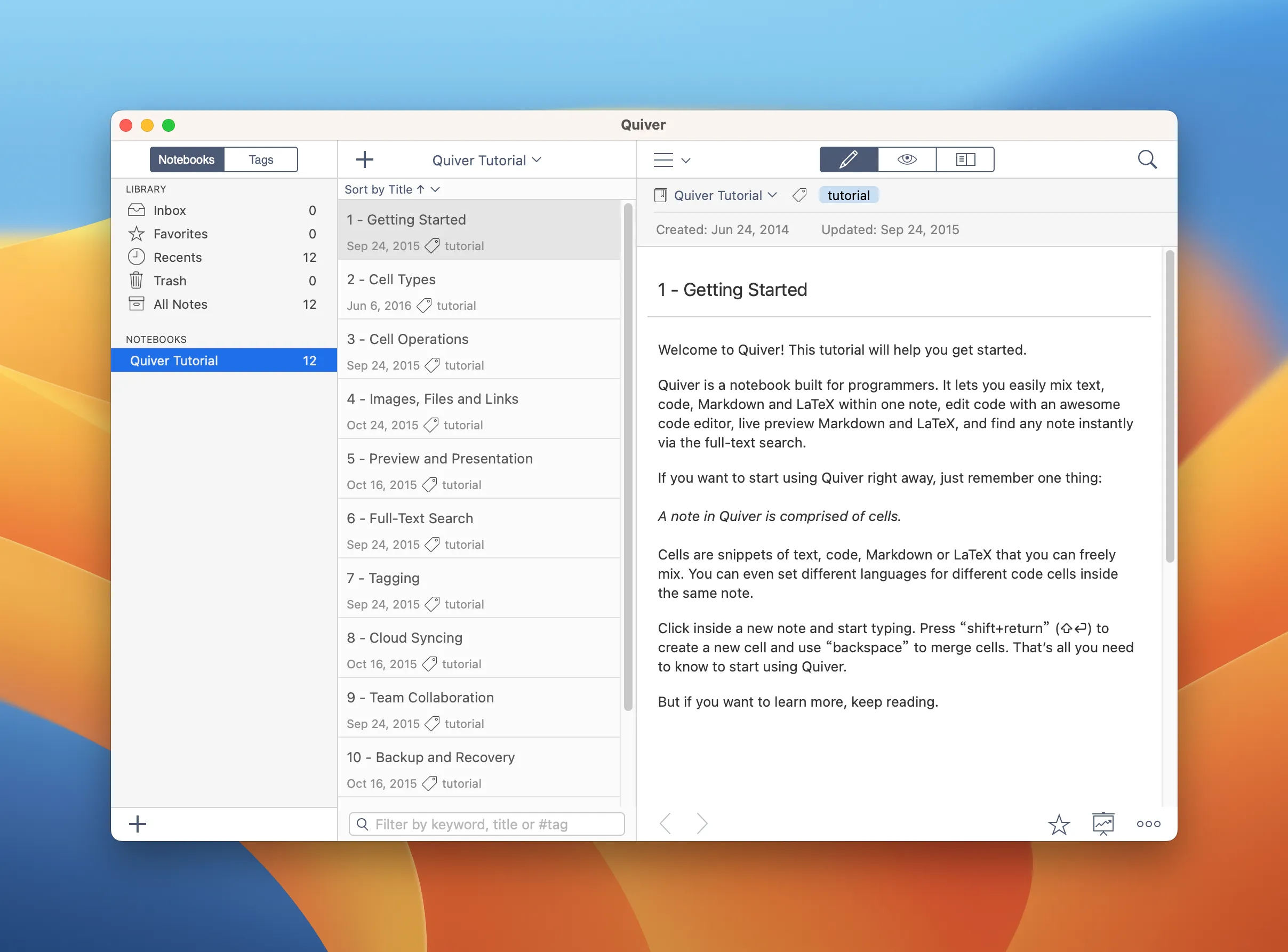The image size is (1288, 952).
Task: Open Sort by Title dropdown
Action: point(392,189)
